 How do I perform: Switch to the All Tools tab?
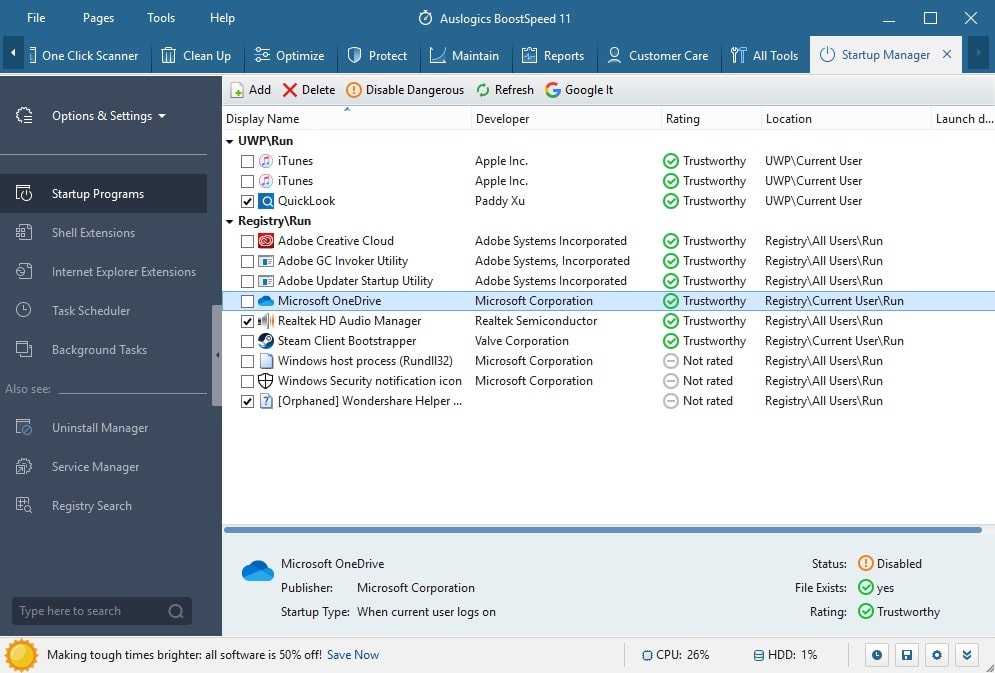764,56
